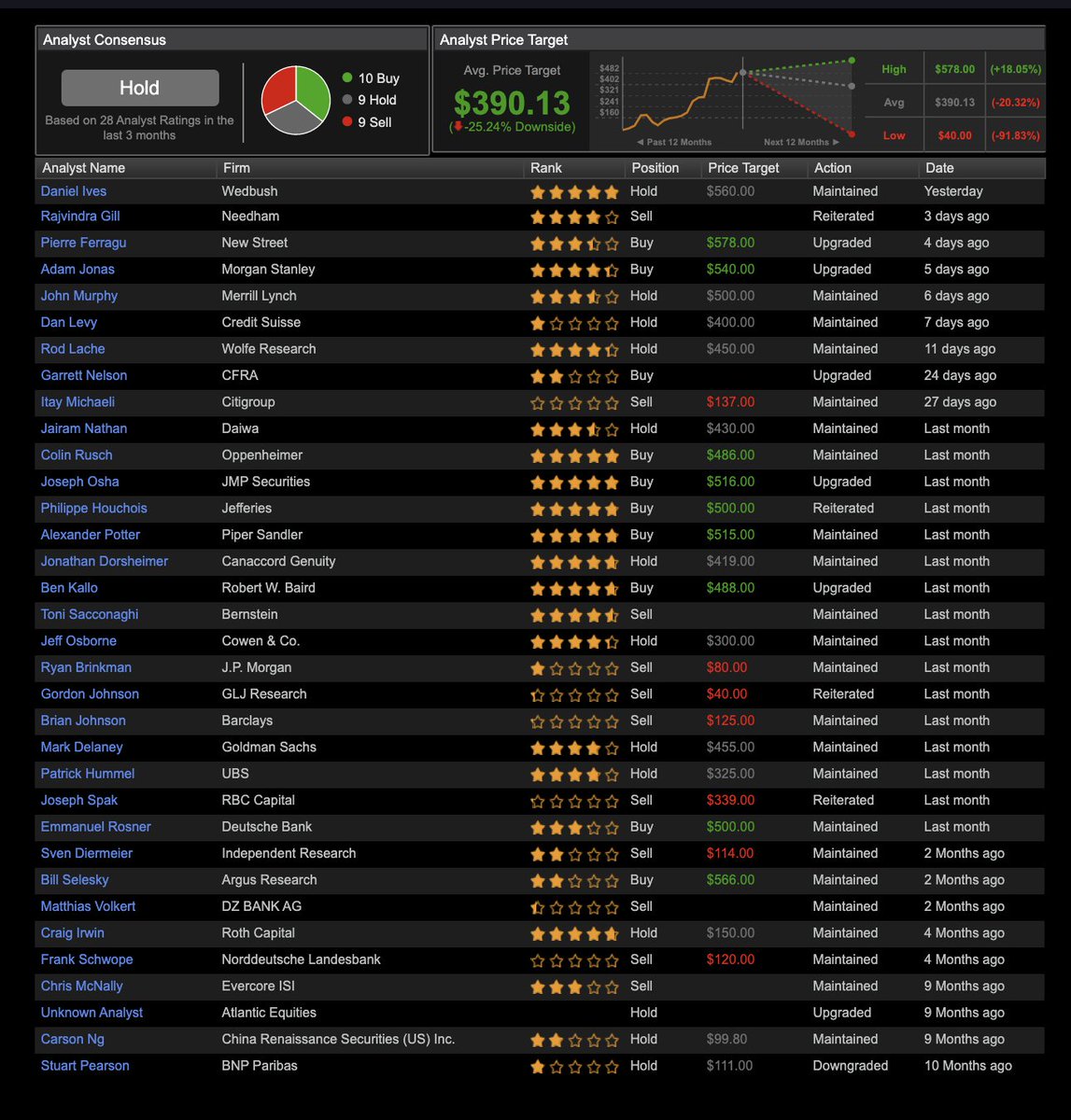
Task: Click Norddeutsche Landesbank firm cell
Action: 301,959
